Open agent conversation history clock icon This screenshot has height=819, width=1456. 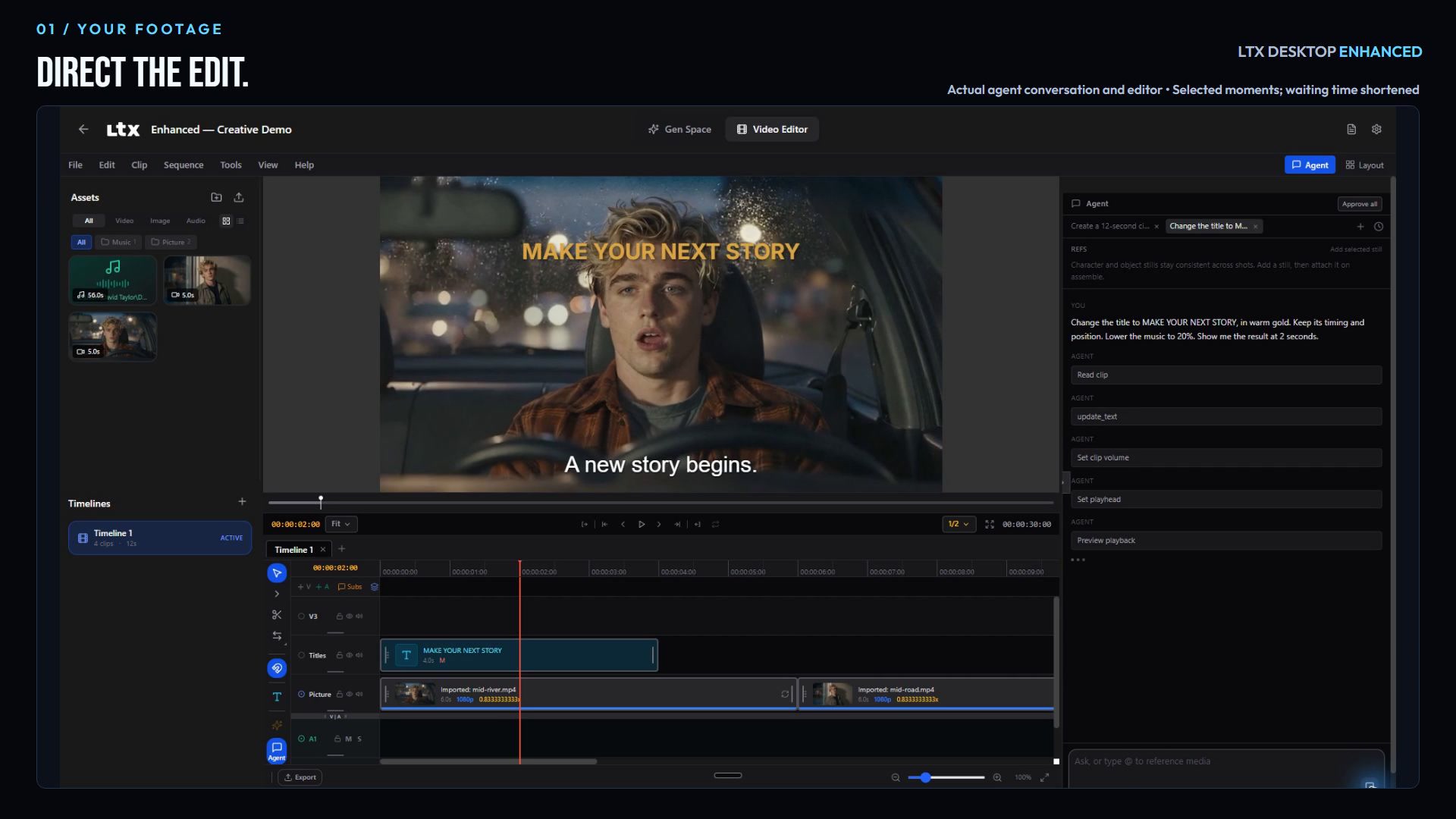click(1379, 227)
